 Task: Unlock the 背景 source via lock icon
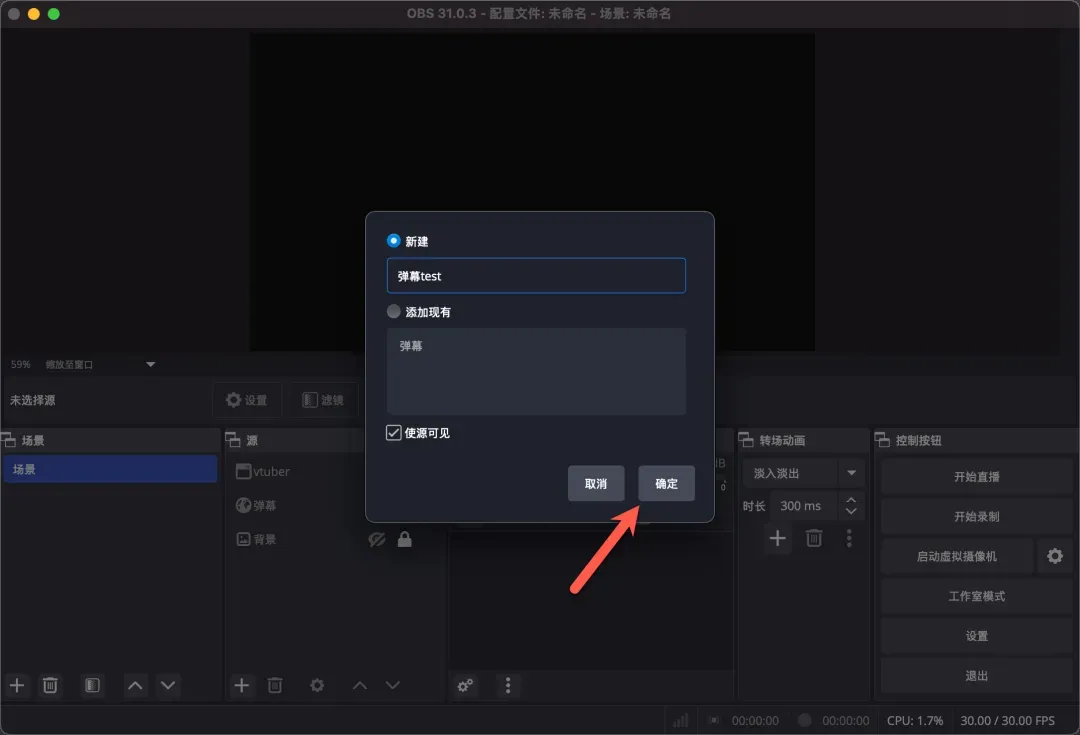pos(404,539)
